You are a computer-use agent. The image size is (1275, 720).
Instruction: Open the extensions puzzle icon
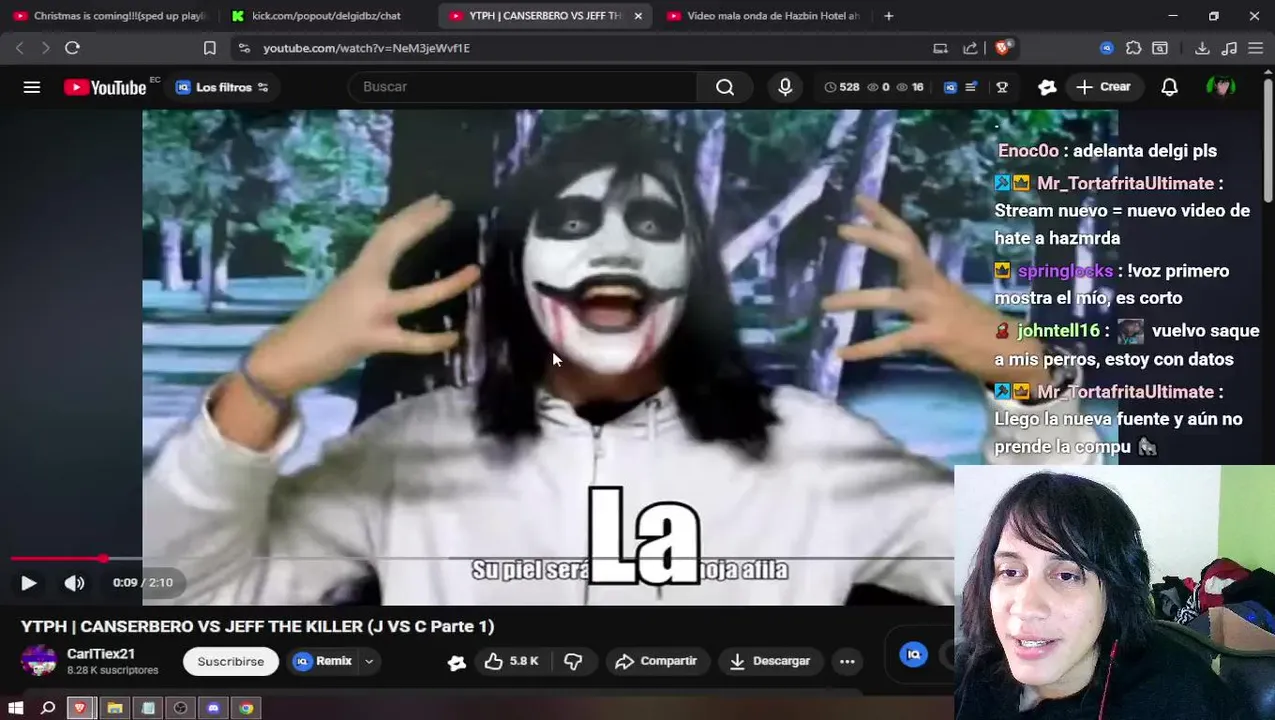(1133, 47)
